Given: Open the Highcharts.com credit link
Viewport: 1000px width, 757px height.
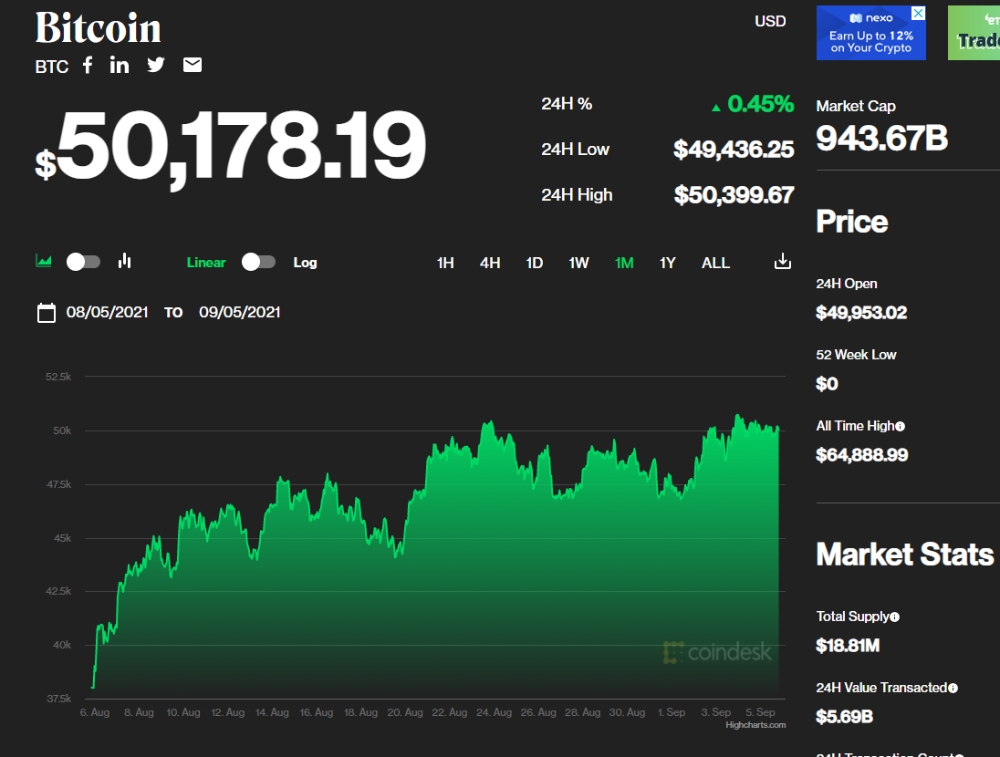Looking at the screenshot, I should pos(756,725).
